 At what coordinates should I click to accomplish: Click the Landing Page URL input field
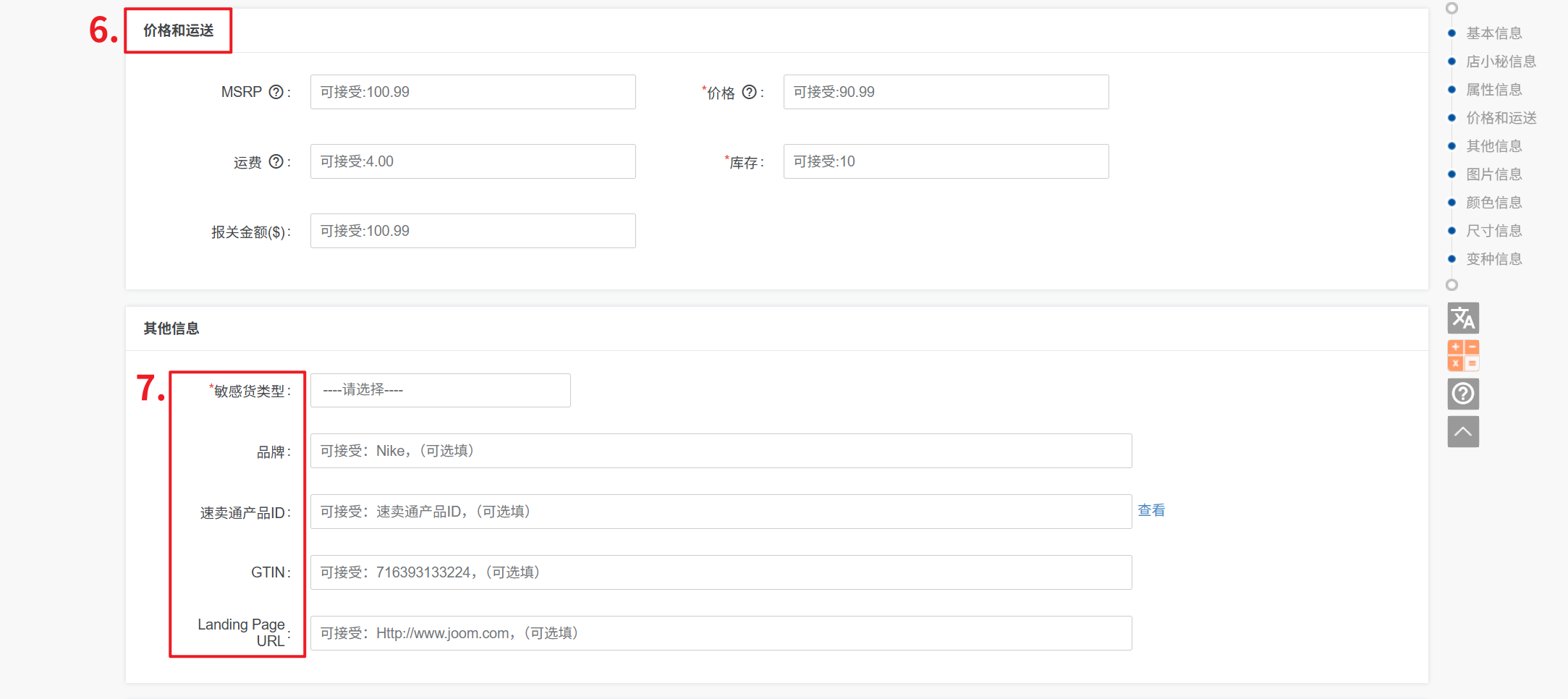[720, 633]
